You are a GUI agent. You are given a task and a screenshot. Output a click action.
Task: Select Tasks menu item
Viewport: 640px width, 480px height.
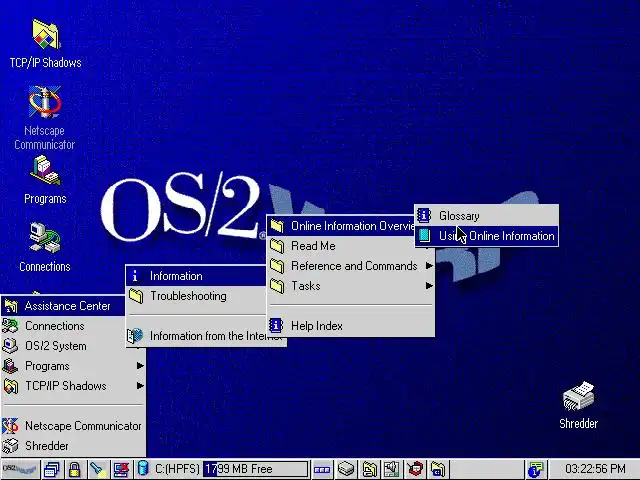pyautogui.click(x=351, y=286)
